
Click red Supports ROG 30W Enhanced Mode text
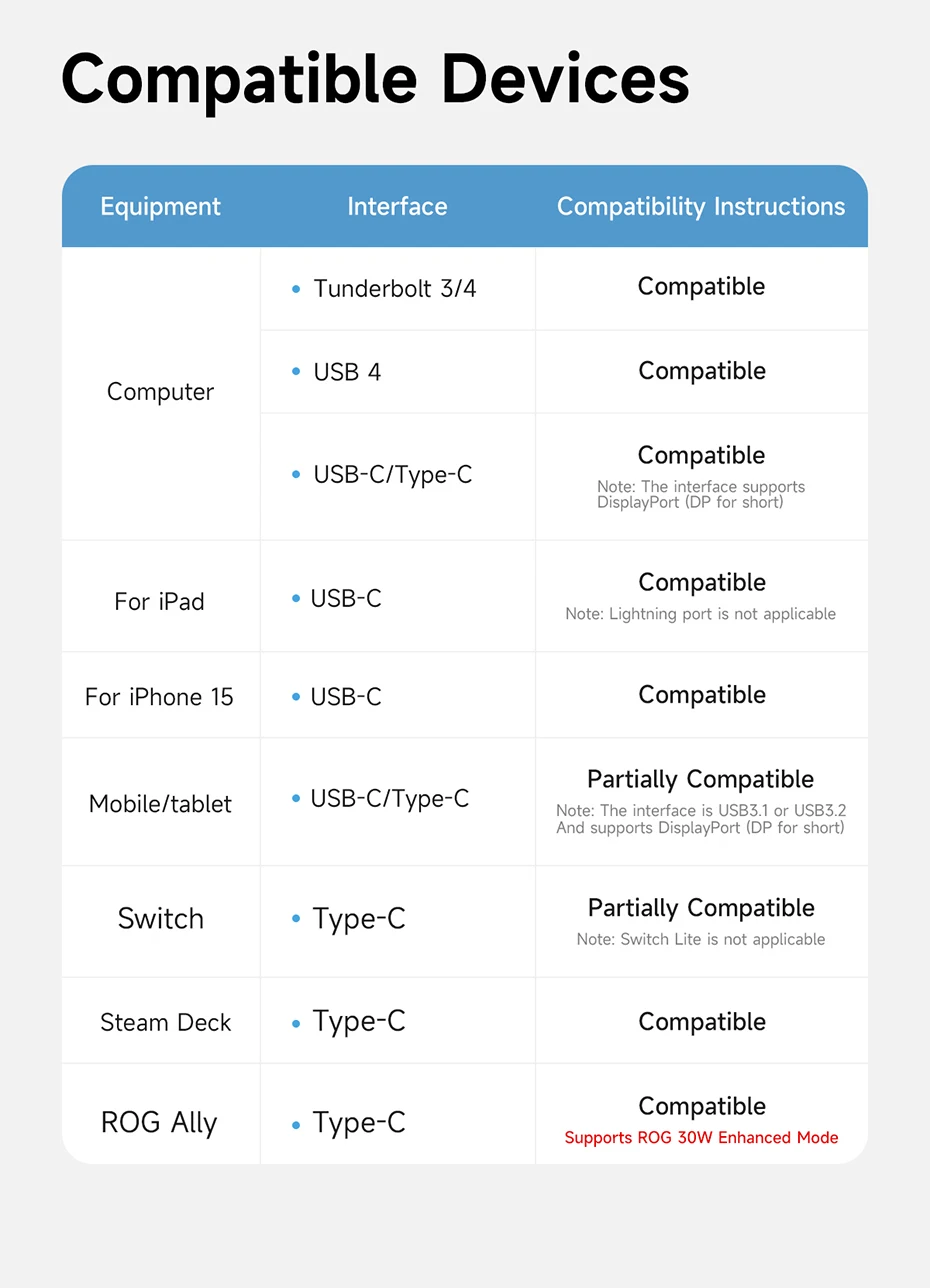point(701,1138)
